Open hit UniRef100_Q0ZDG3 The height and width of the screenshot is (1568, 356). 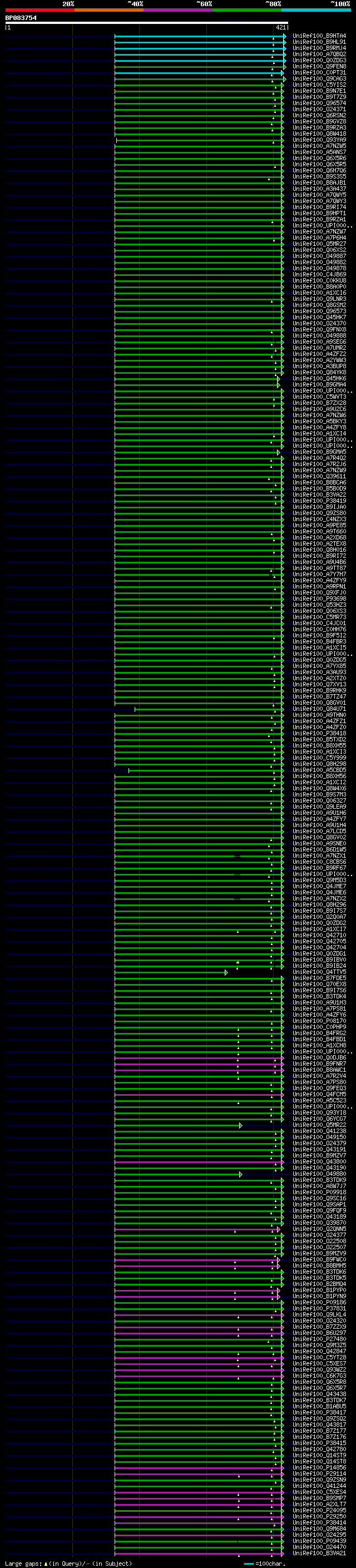319,60
